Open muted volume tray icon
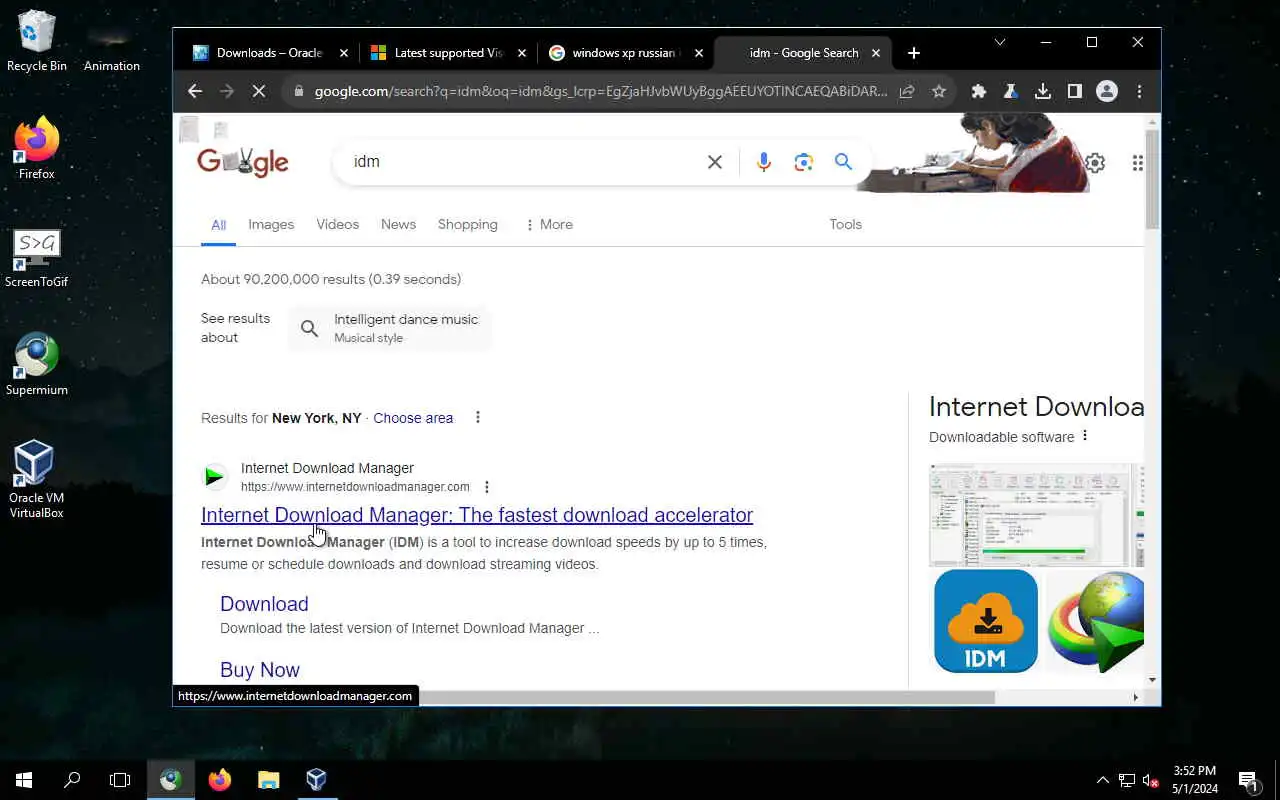This screenshot has width=1280, height=800. coord(1150,780)
